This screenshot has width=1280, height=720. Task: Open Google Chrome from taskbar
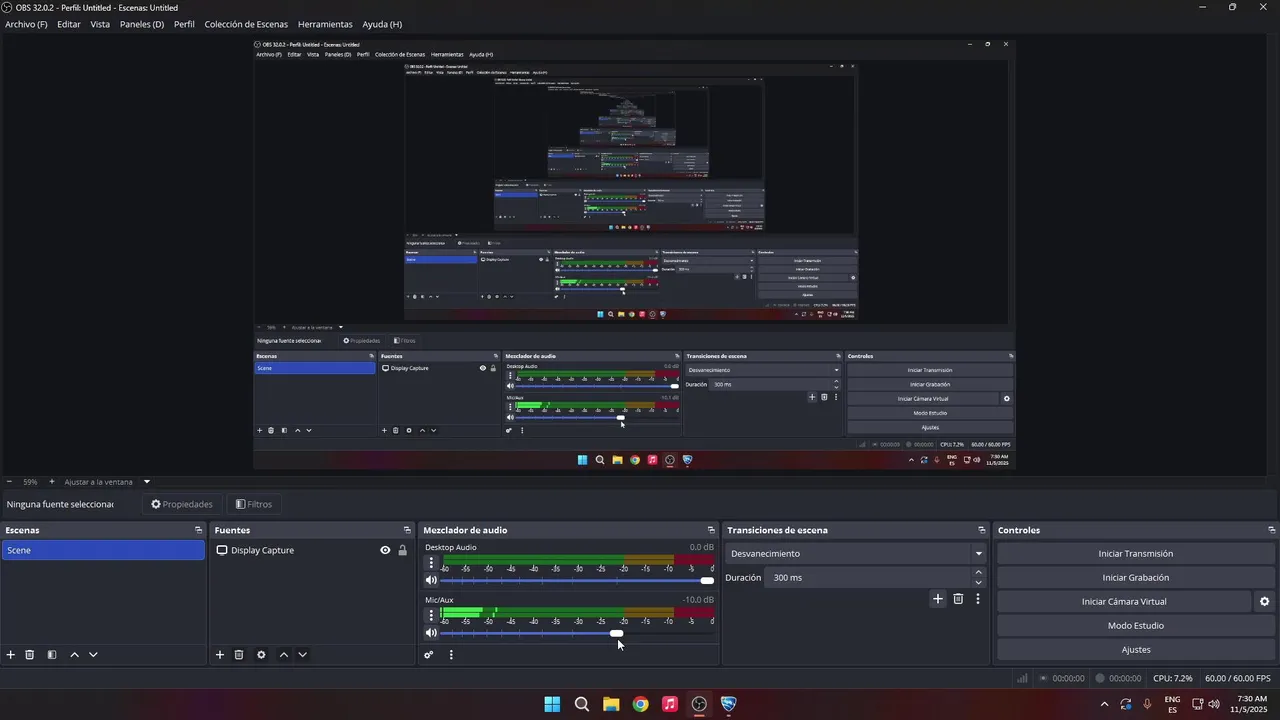640,704
